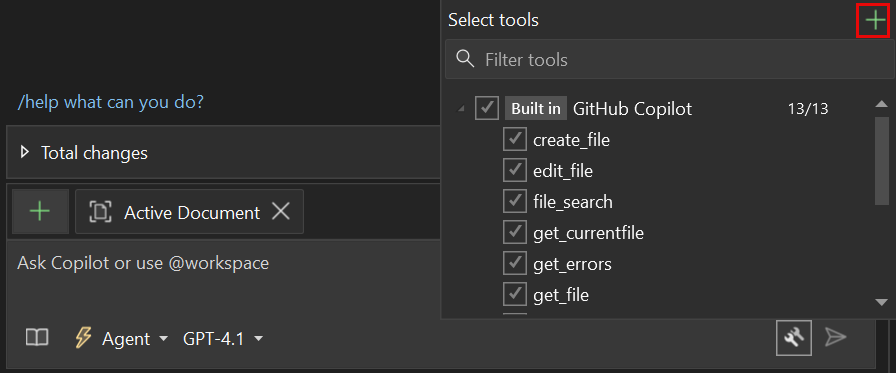Click the send arrow icon
Image resolution: width=896 pixels, height=373 pixels.
click(835, 338)
